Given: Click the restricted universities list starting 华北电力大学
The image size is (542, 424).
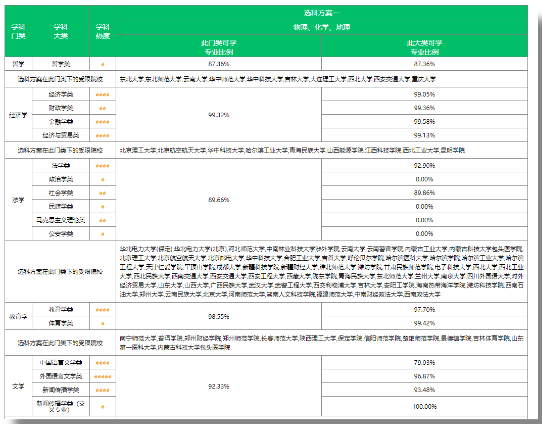Looking at the screenshot, I should (x=321, y=272).
